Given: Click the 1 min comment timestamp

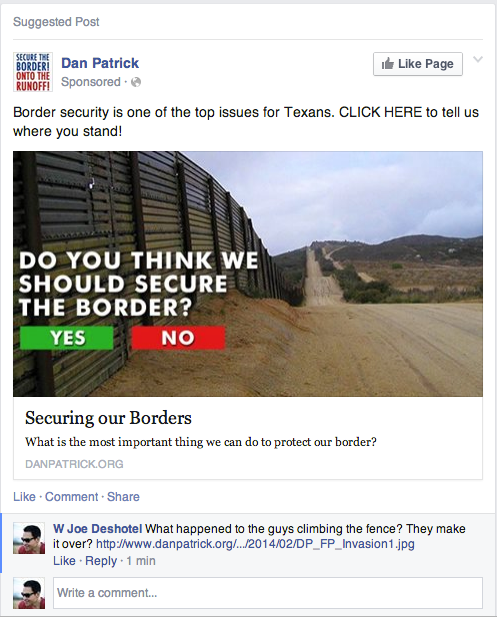Looking at the screenshot, I should click(x=141, y=560).
